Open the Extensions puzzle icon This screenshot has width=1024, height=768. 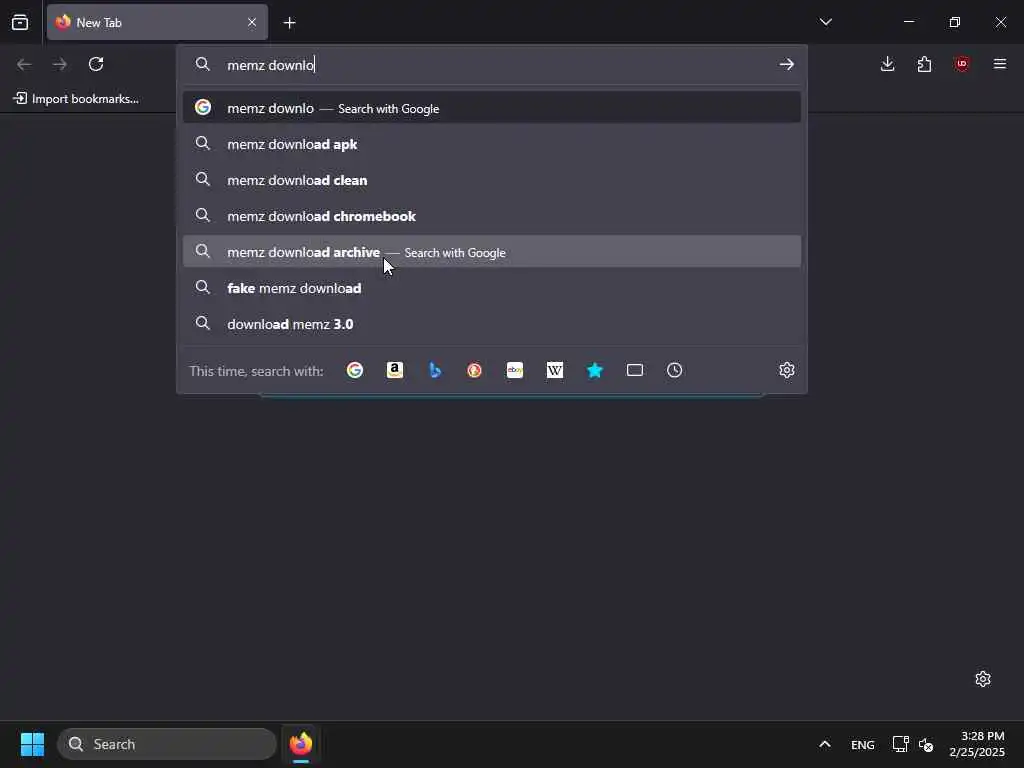click(x=924, y=64)
